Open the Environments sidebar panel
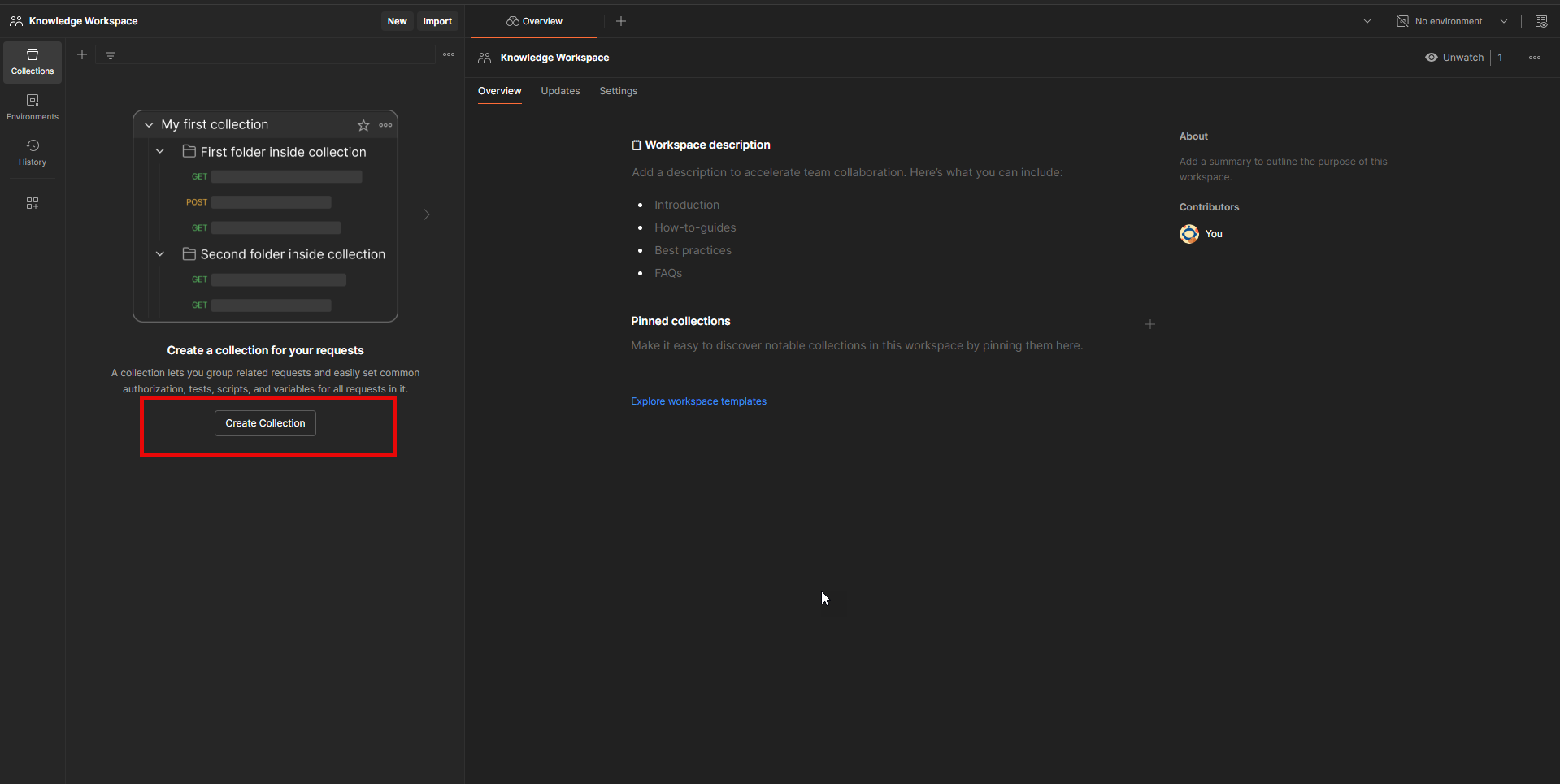 (x=33, y=107)
